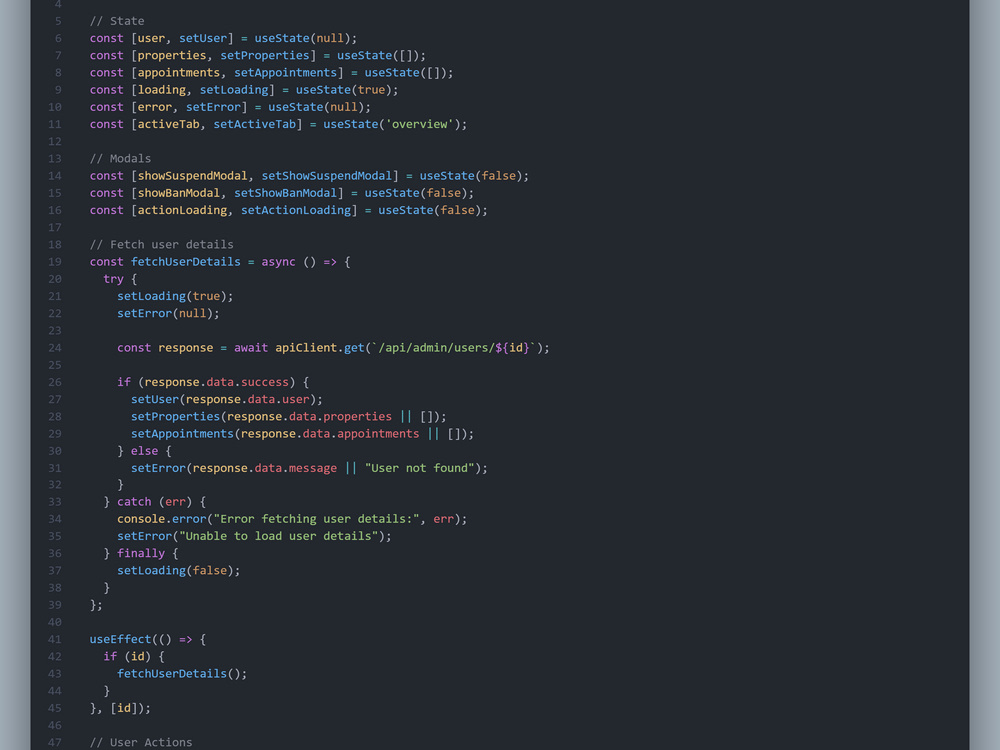Click 'apiClient' on line 24
The width and height of the screenshot is (1000, 750).
[x=305, y=348]
